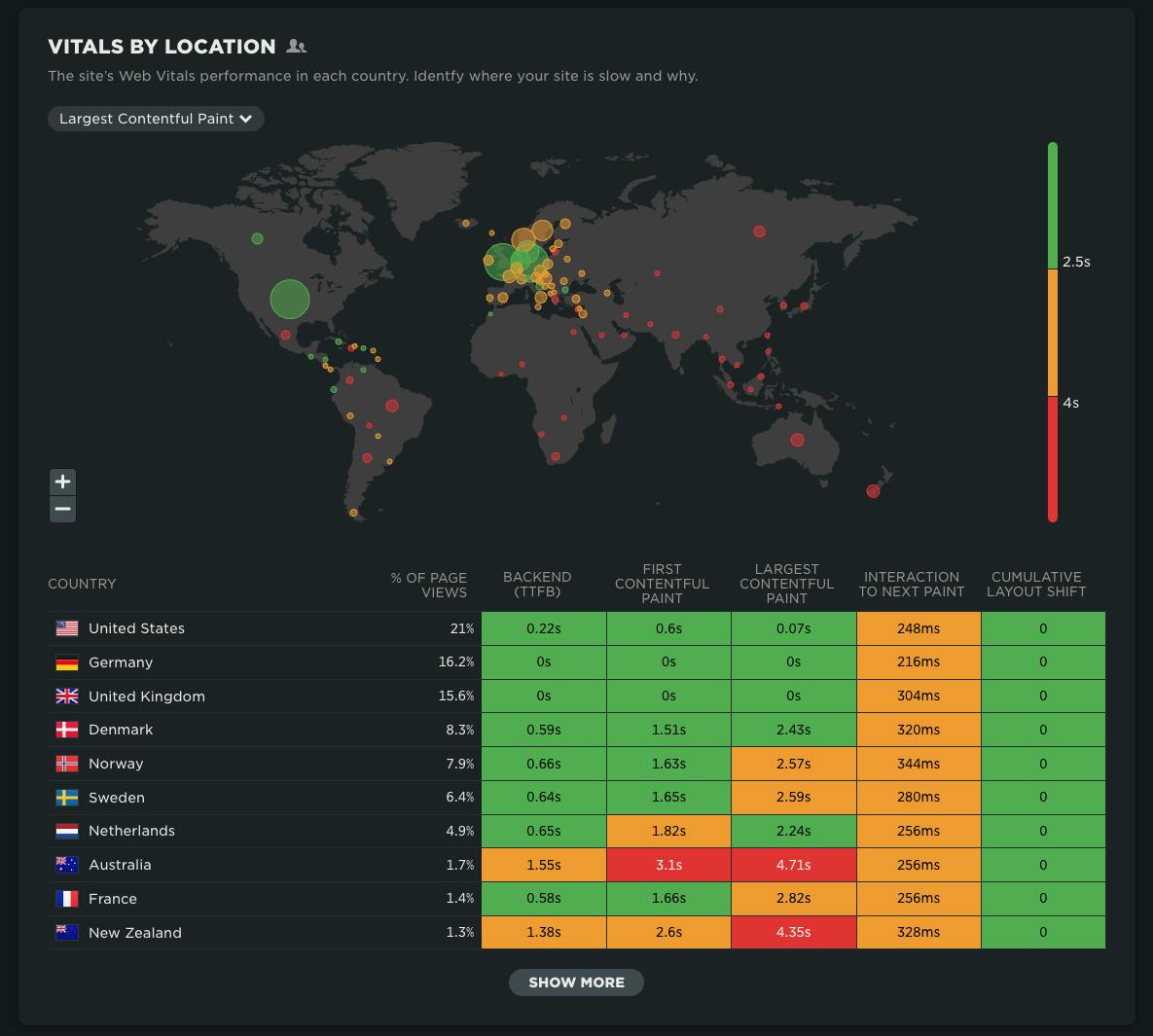
Task: Click the Cumulative Layout Shift header
Action: point(1036,584)
